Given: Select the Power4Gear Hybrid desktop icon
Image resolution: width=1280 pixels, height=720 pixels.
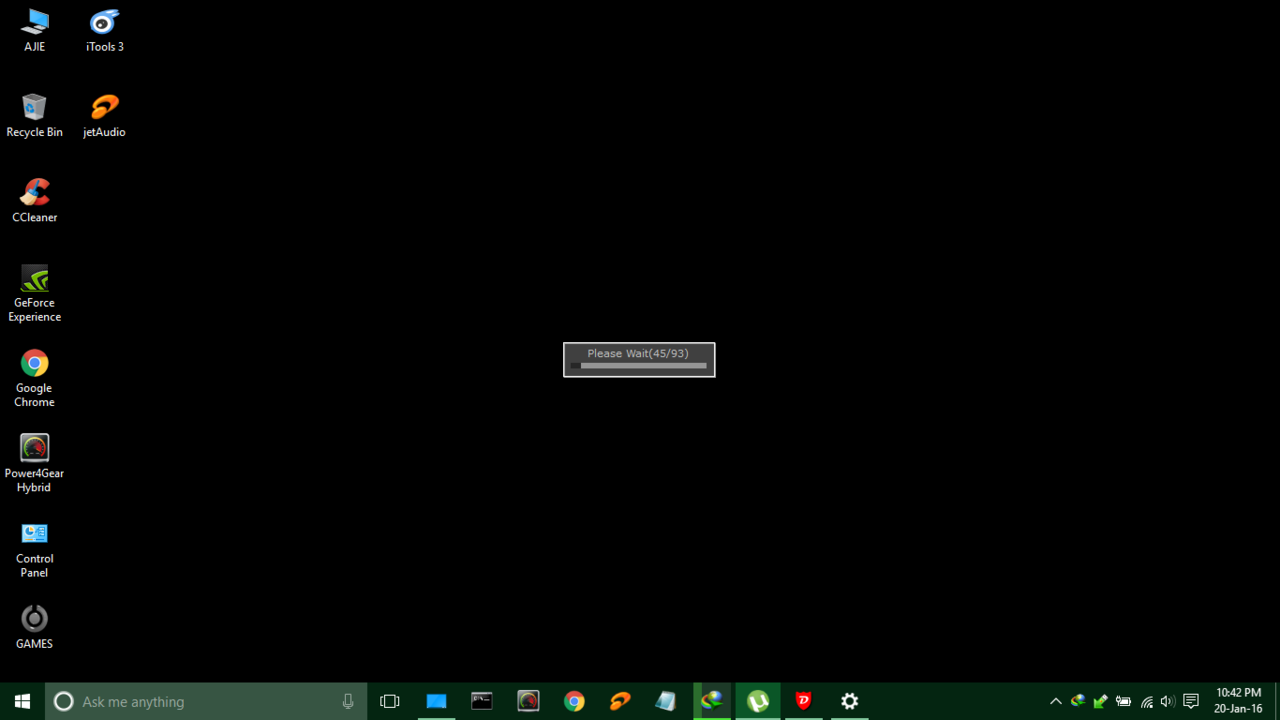Looking at the screenshot, I should 35,463.
